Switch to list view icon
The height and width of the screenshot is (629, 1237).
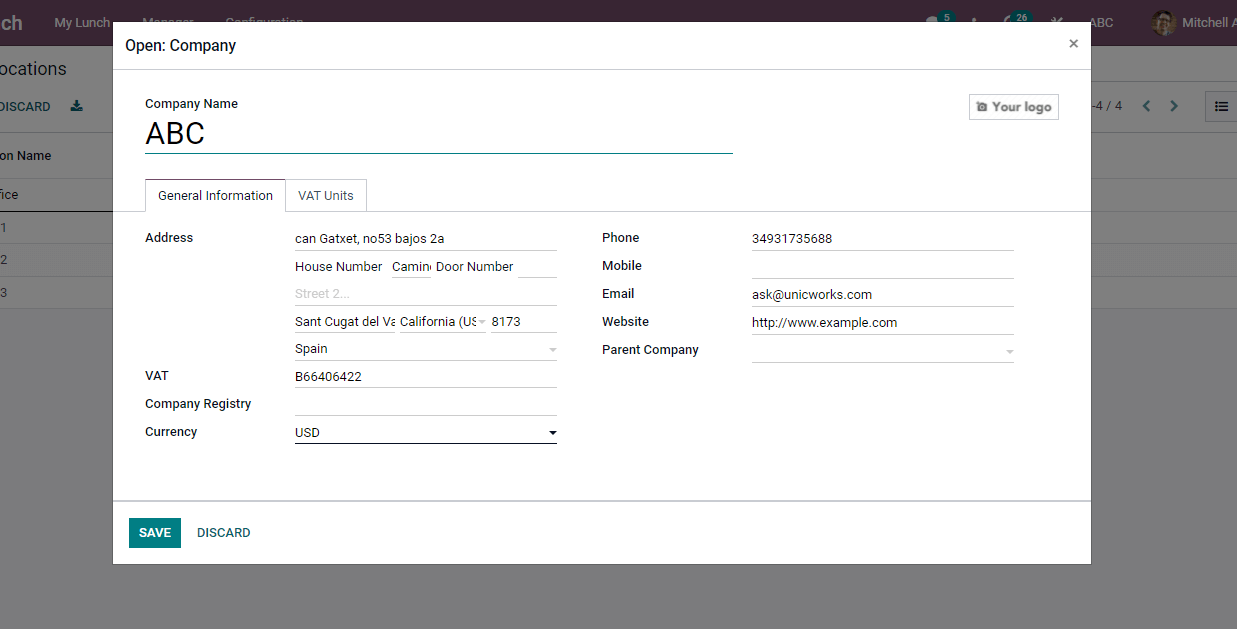(x=1221, y=106)
